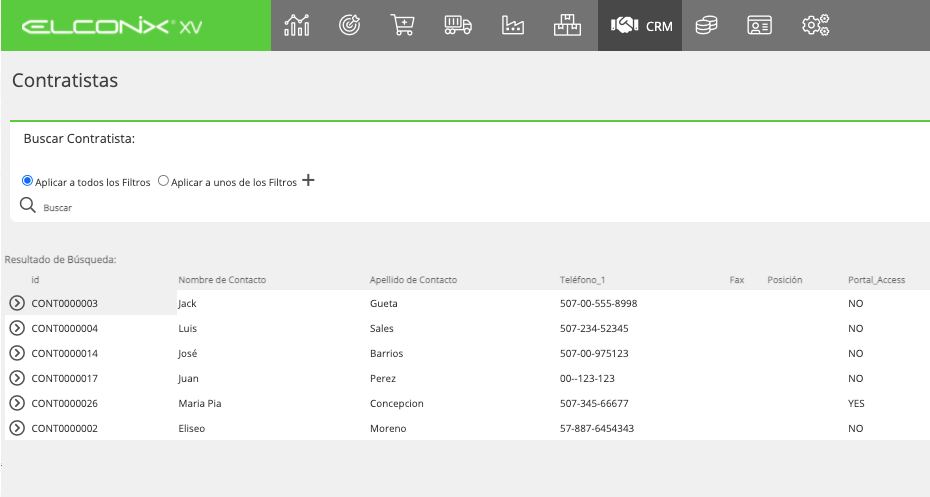The width and height of the screenshot is (930, 497).
Task: Click the Fax column header
Action: coord(737,279)
